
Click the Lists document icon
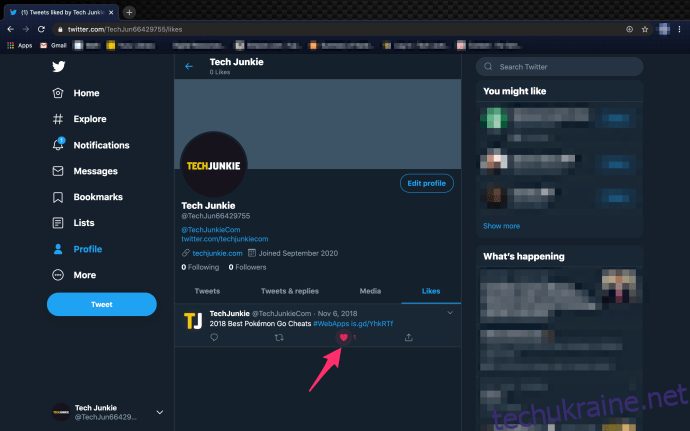point(58,223)
